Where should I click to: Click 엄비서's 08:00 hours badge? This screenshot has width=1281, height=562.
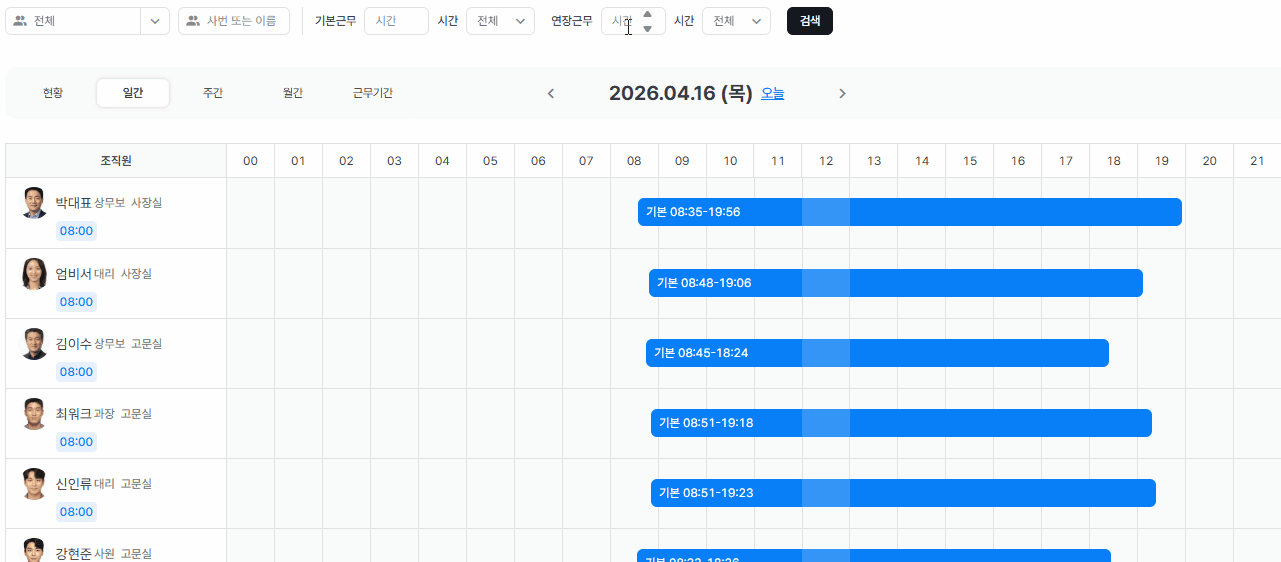[x=76, y=302]
